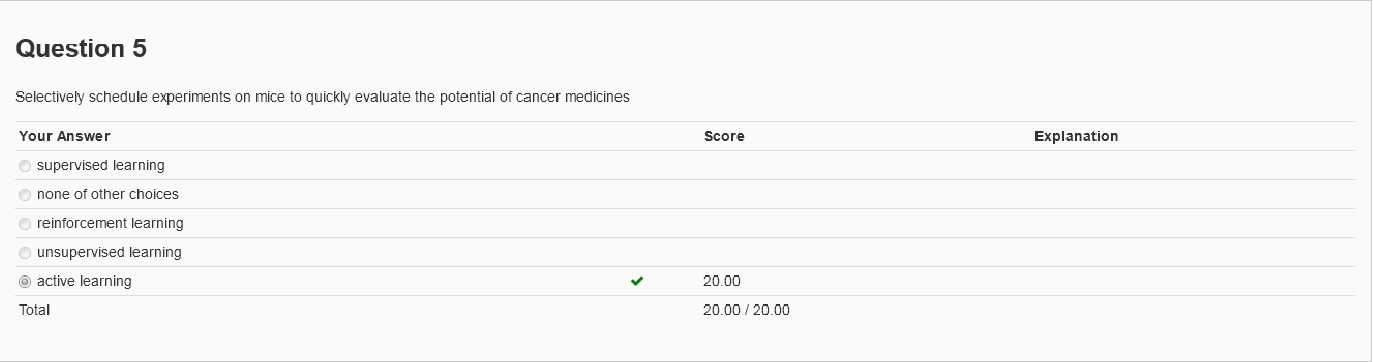Pick the unsupervised learning radio button
The width and height of the screenshot is (1373, 362).
(25, 253)
